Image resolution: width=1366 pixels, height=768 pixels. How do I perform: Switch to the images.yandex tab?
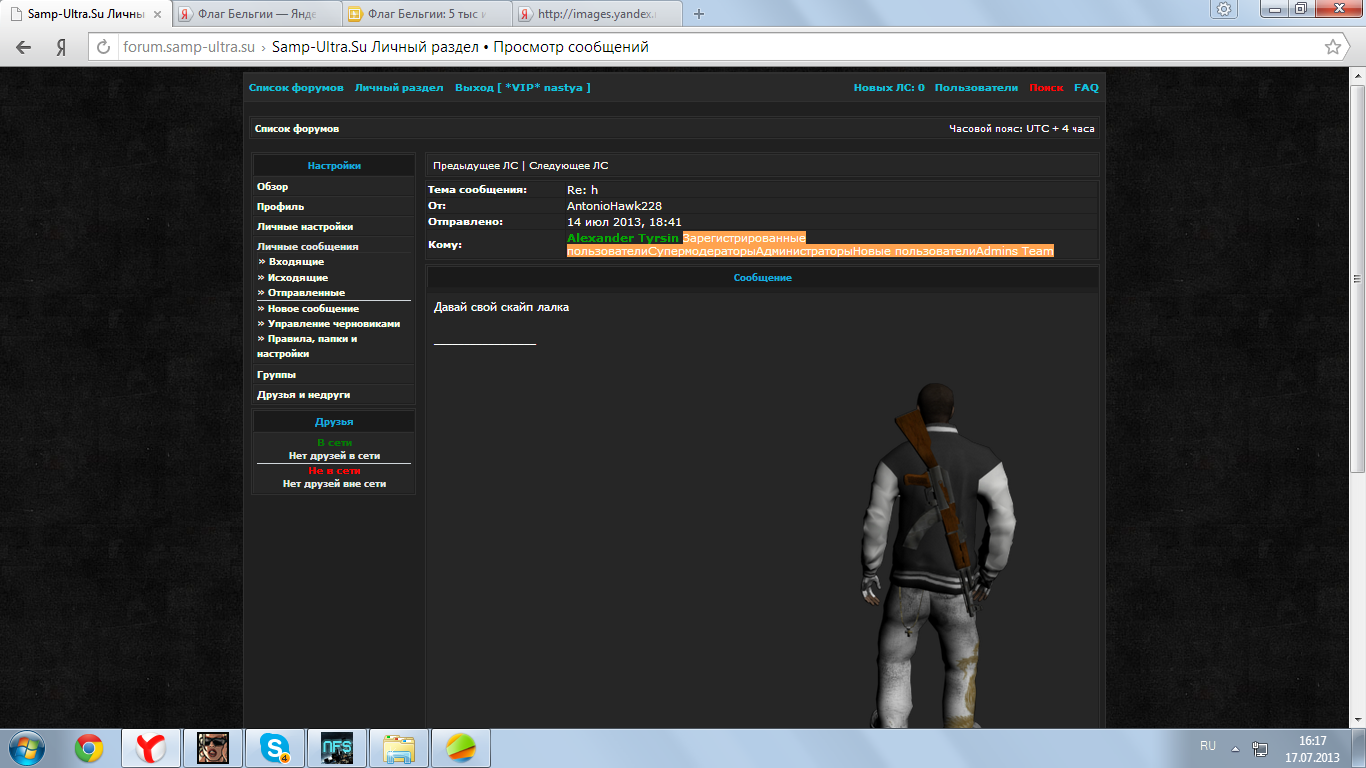(x=595, y=15)
